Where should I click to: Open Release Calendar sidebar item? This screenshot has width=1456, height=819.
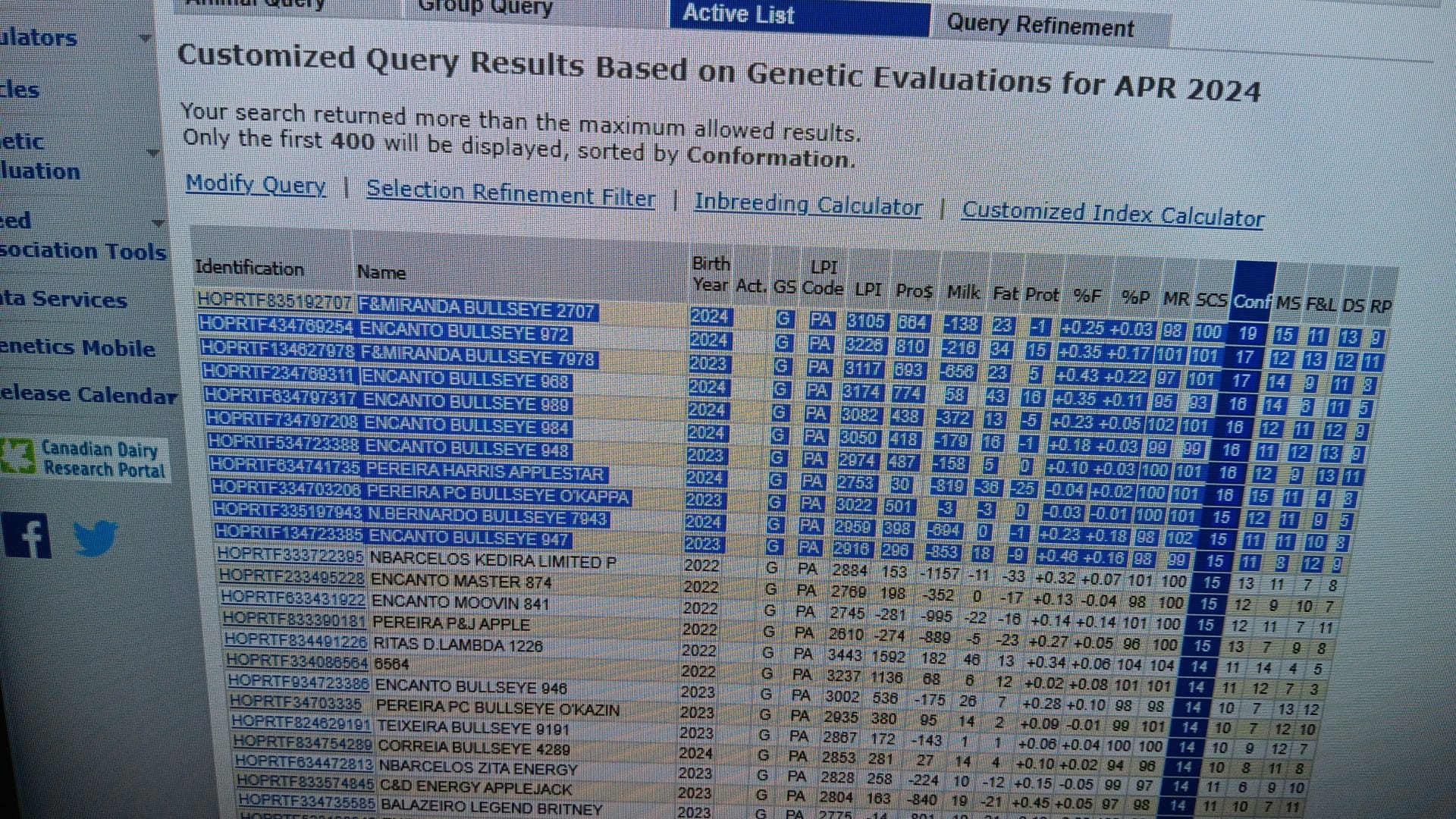87,395
